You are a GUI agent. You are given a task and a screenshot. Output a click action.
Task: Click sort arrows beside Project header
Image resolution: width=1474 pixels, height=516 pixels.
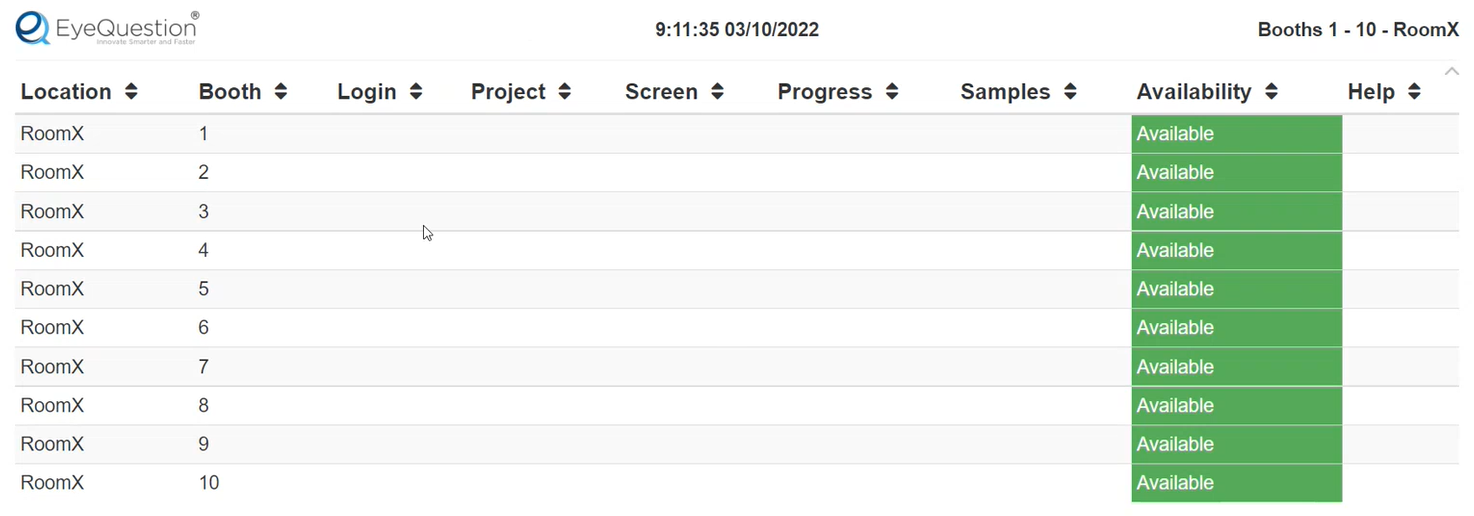pyautogui.click(x=565, y=92)
